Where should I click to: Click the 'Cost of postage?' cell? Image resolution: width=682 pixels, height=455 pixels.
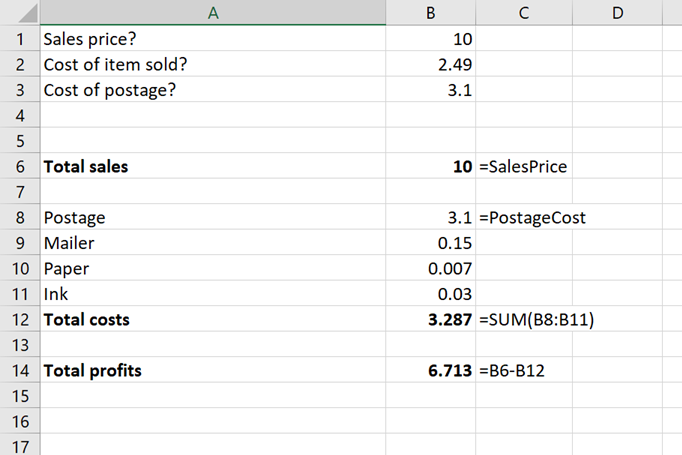(213, 90)
